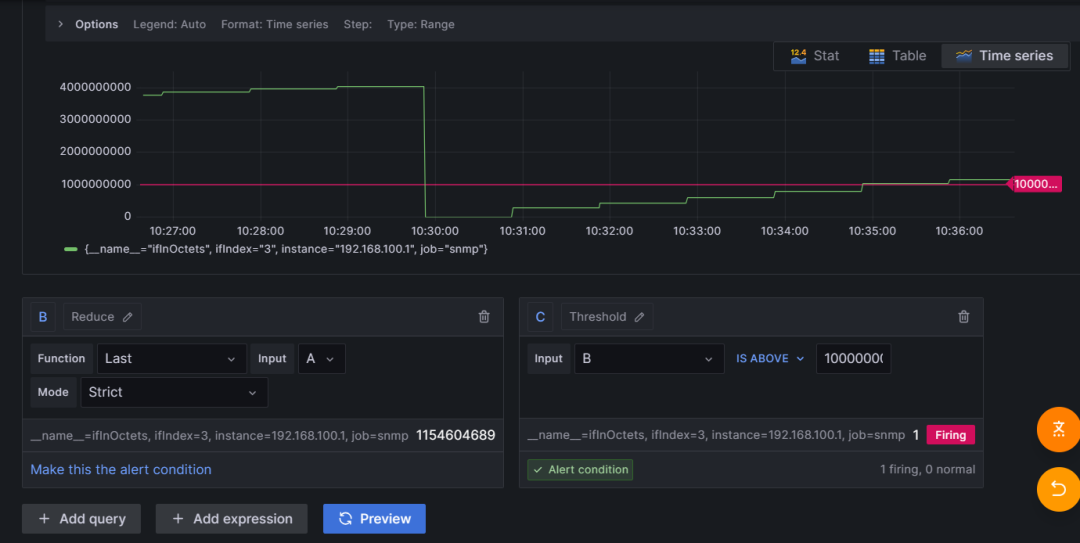Click the Threshold expression title
Viewport: 1080px width, 543px height.
pos(598,317)
